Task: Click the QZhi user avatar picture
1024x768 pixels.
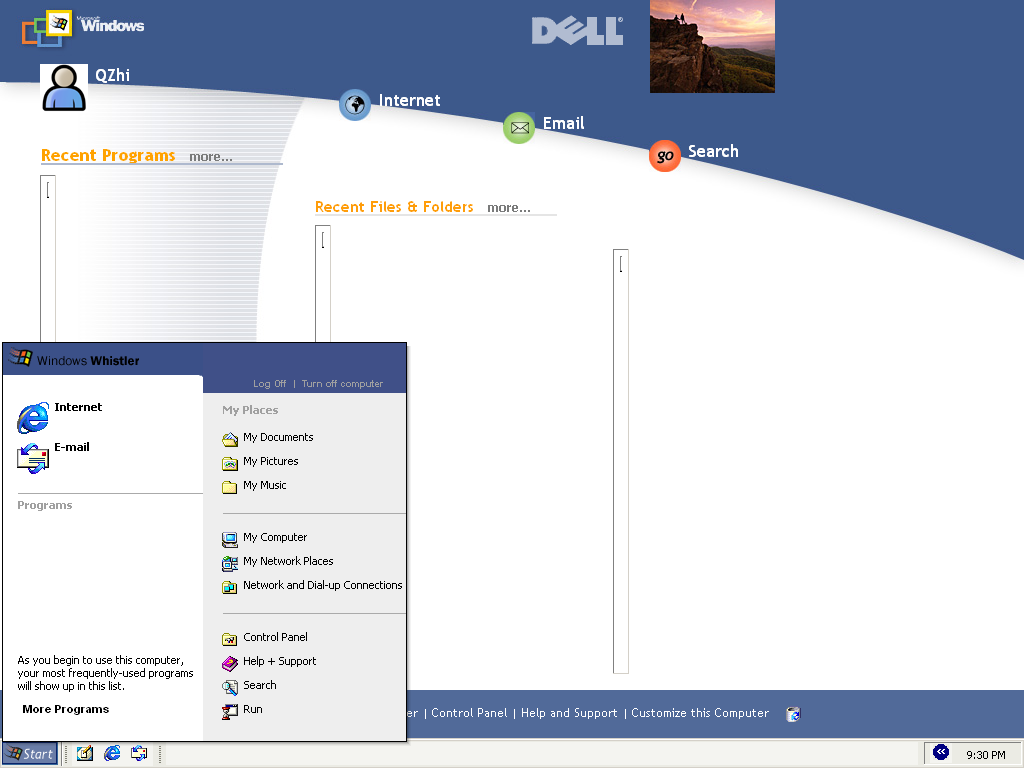Action: 64,88
